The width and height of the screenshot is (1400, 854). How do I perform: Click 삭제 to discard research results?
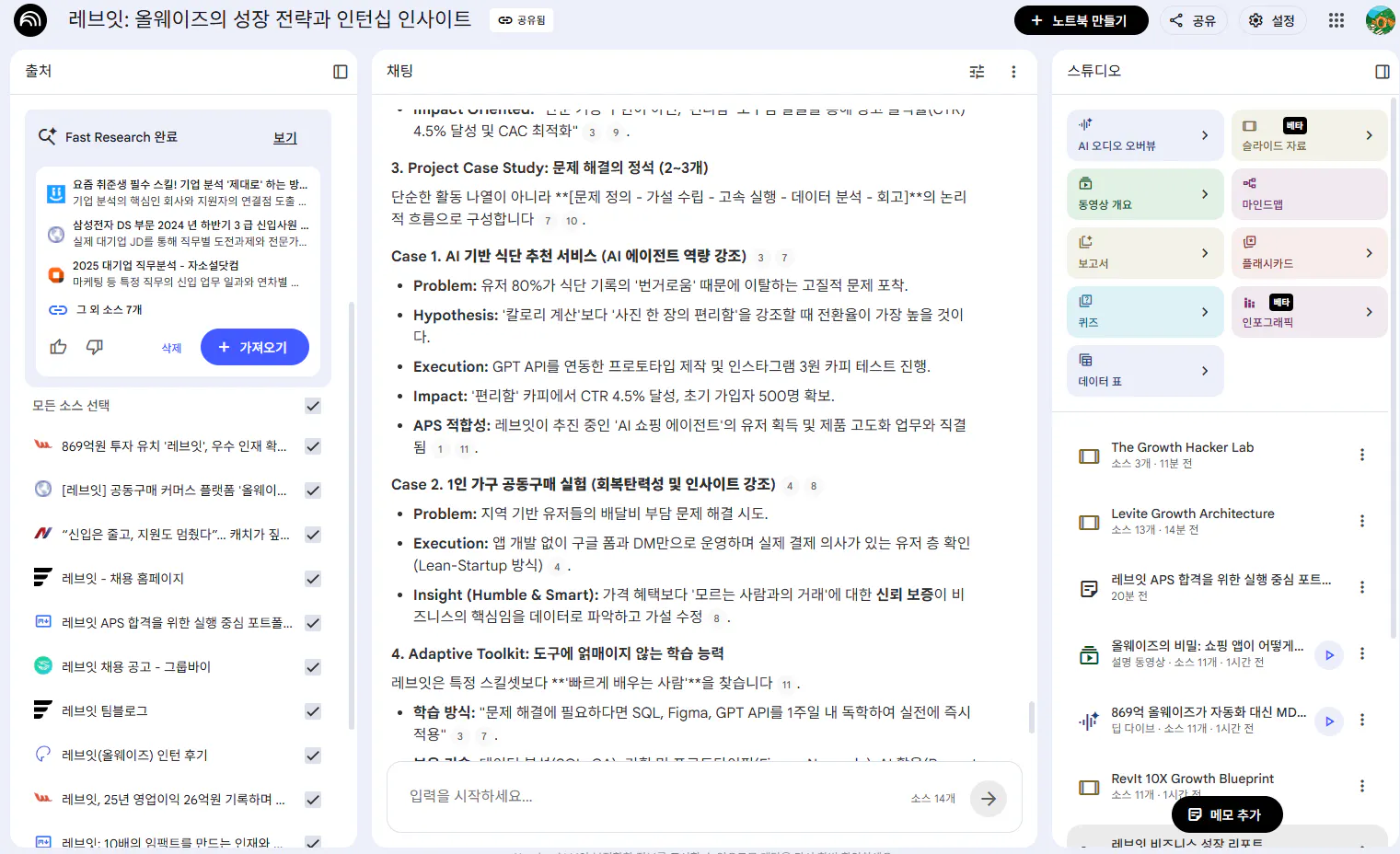tap(172, 348)
